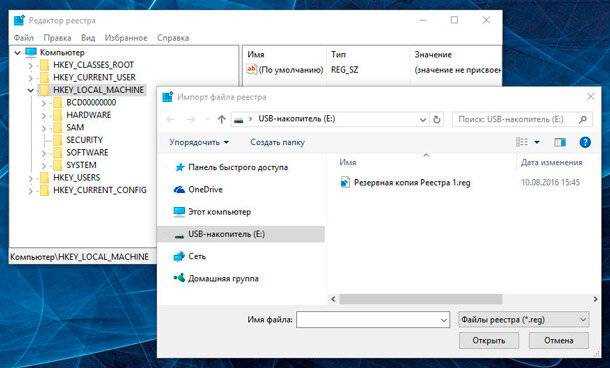The image size is (610, 368).
Task: Expand HKEY_CURRENT_USER tree node
Action: (x=30, y=78)
